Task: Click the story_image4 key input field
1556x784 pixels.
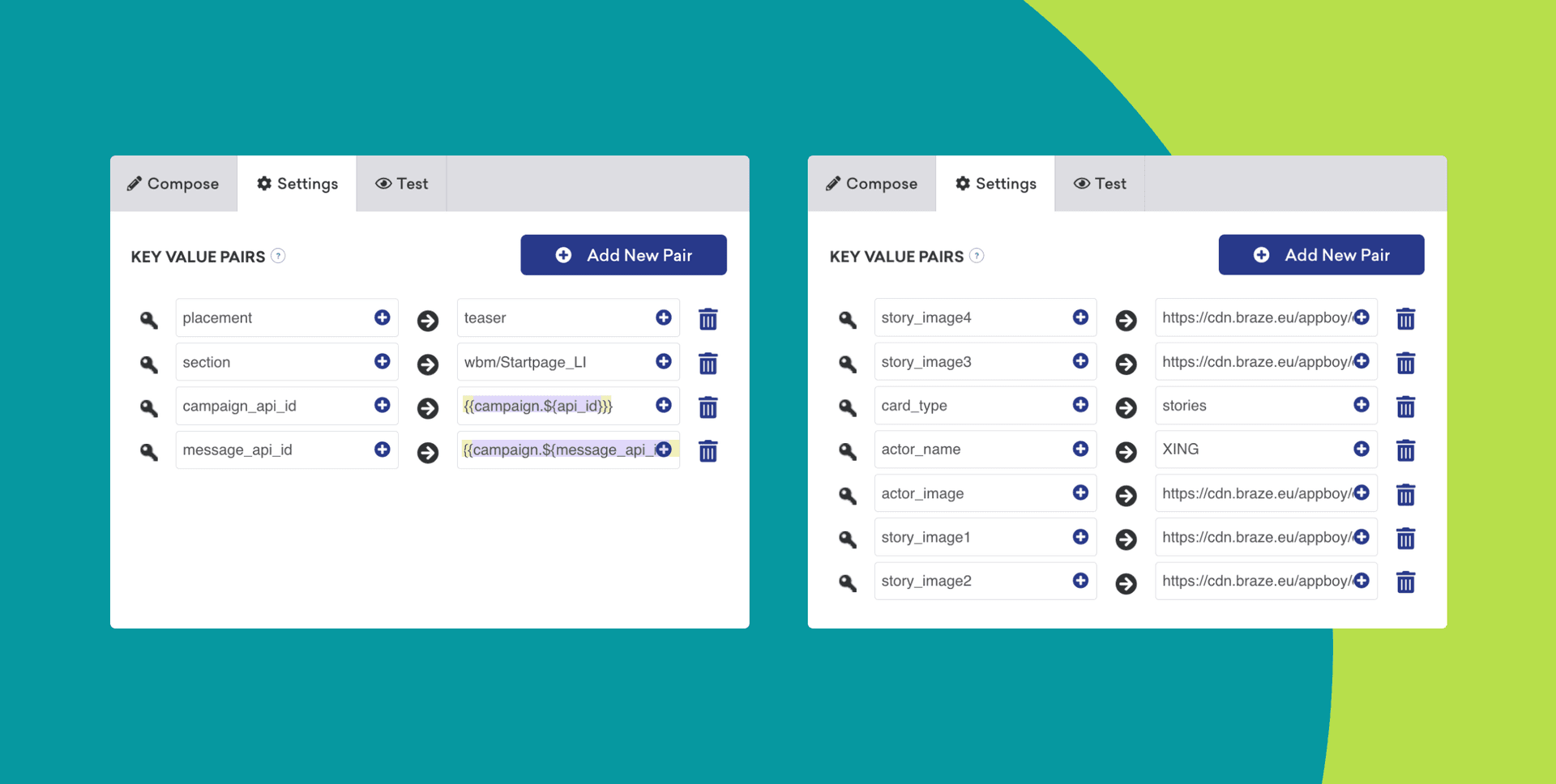Action: (x=970, y=318)
